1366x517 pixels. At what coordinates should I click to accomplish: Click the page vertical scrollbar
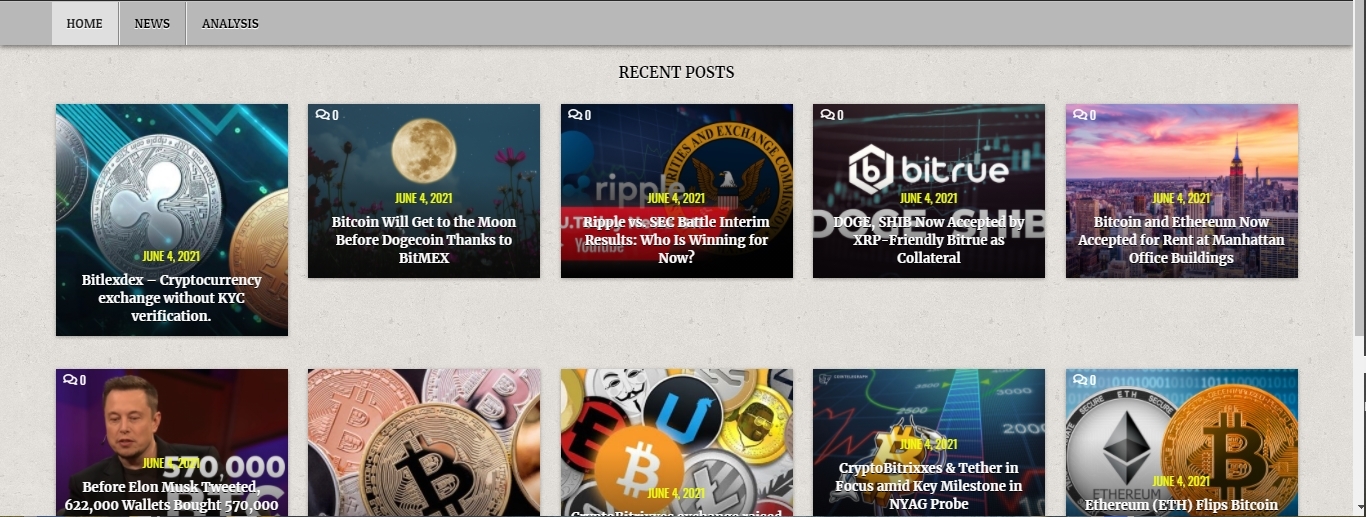(1360, 258)
